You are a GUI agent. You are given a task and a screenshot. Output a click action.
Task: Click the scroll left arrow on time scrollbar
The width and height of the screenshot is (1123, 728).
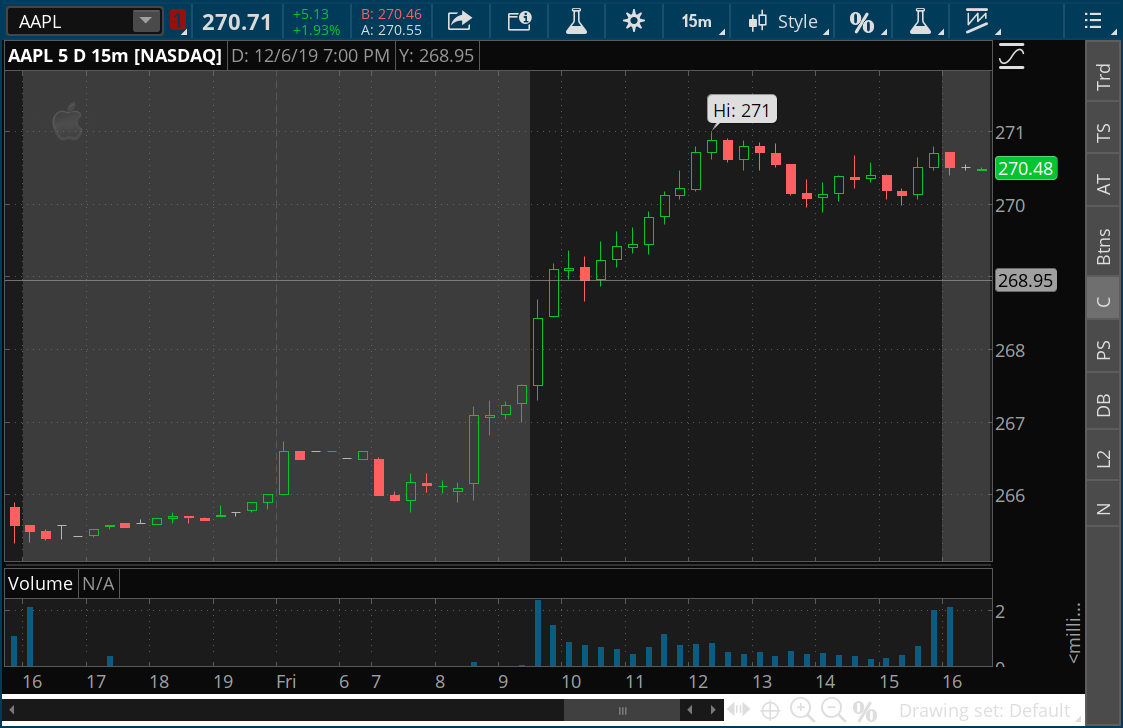[11, 710]
